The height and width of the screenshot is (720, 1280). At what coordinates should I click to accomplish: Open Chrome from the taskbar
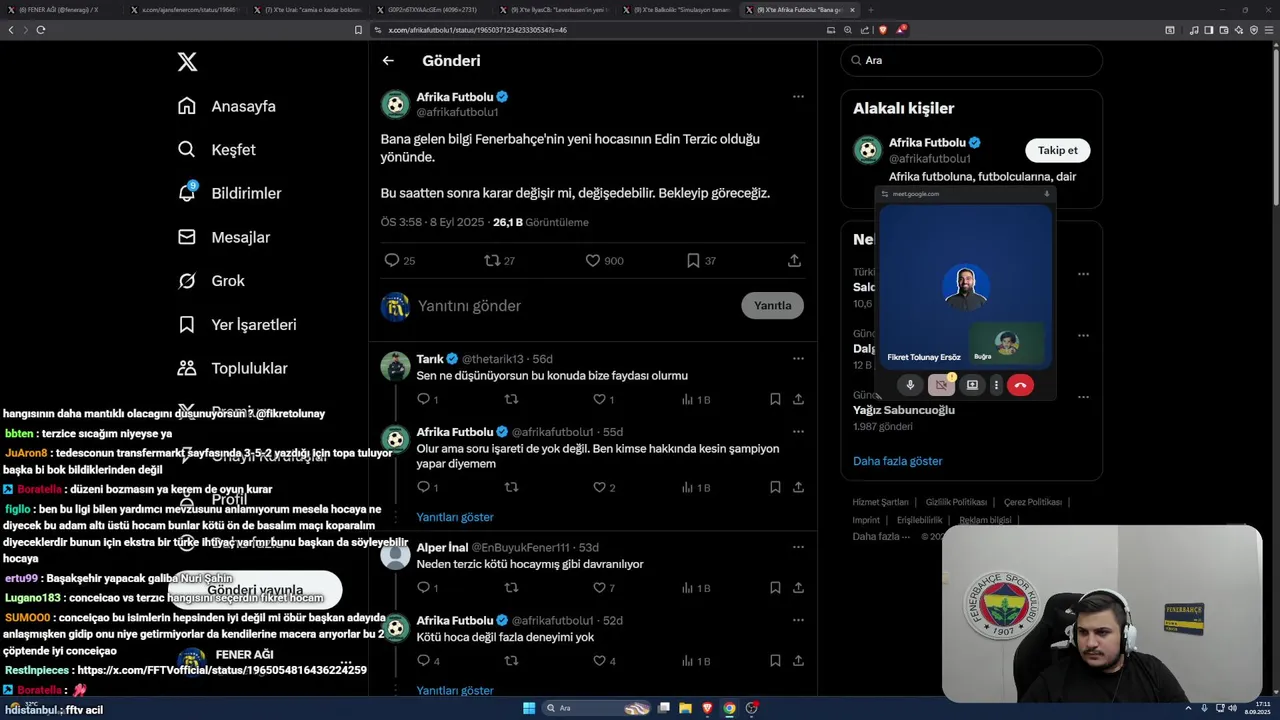coord(729,708)
